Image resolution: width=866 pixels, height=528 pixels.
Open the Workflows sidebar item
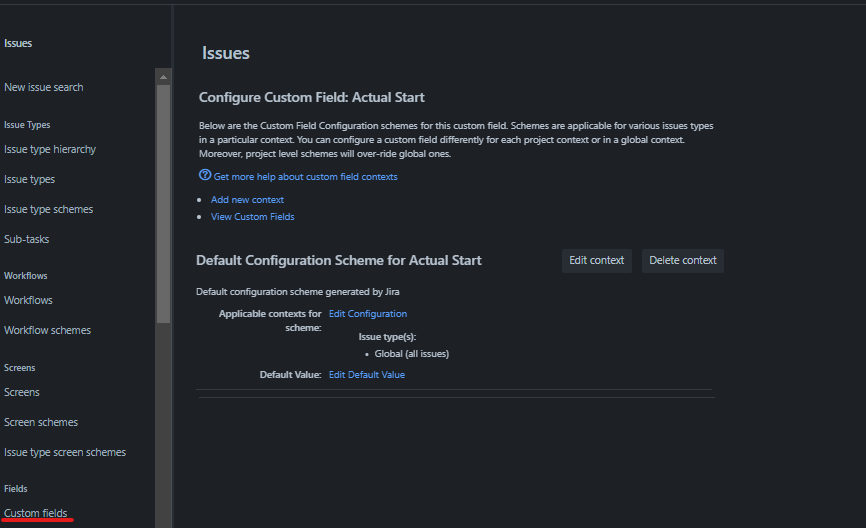click(x=29, y=301)
